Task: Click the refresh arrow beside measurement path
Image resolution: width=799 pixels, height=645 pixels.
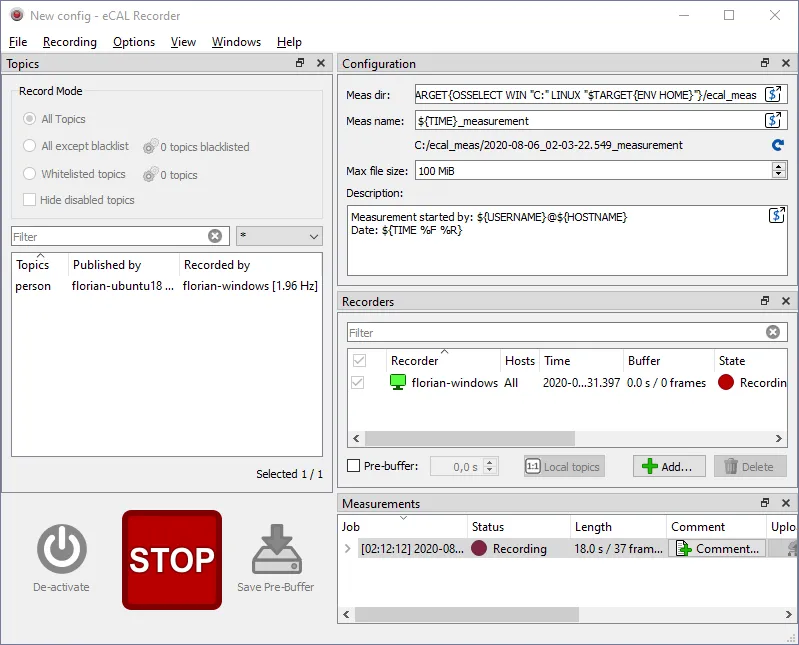Action: (x=777, y=146)
